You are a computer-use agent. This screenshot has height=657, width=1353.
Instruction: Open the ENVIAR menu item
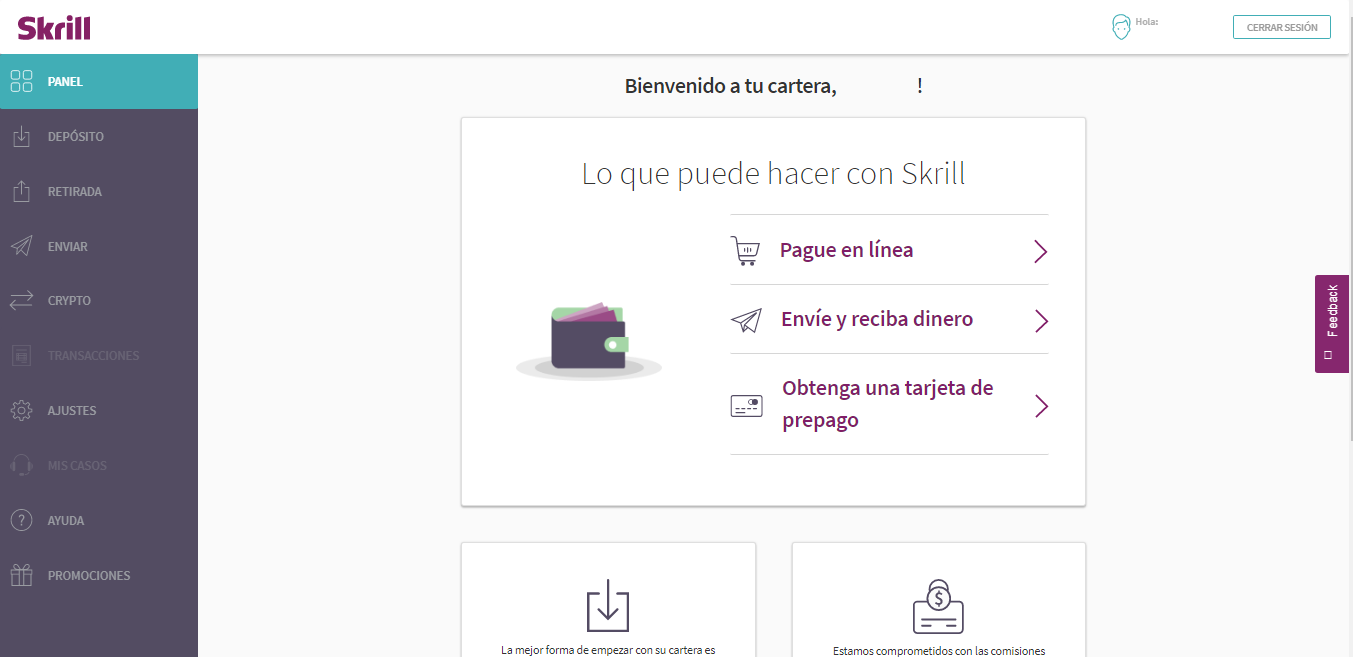(x=99, y=246)
